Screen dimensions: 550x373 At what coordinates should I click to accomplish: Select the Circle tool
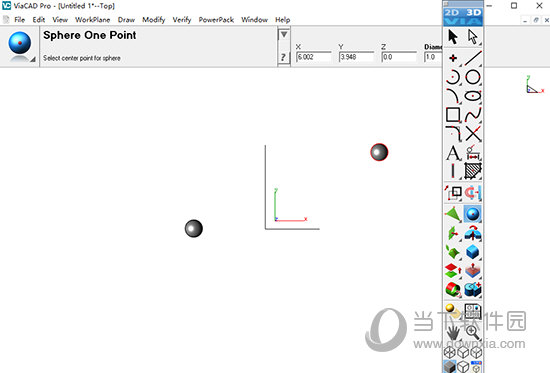click(473, 77)
